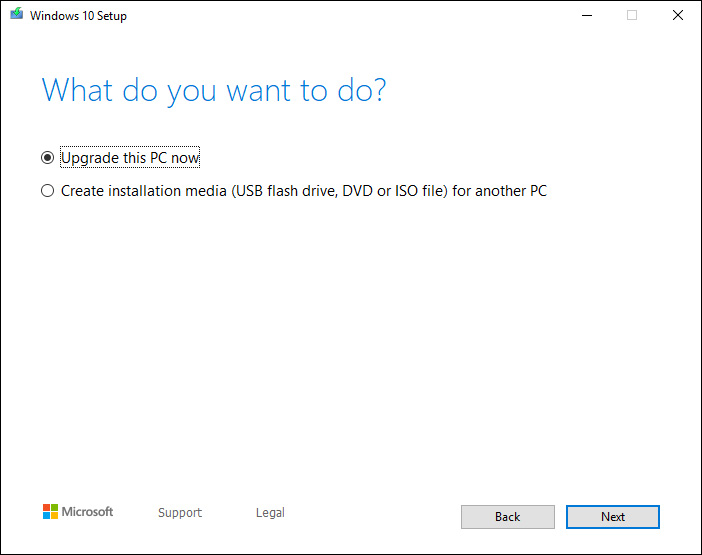702x555 pixels.
Task: Close the Setup window with the X
Action: pyautogui.click(x=678, y=15)
